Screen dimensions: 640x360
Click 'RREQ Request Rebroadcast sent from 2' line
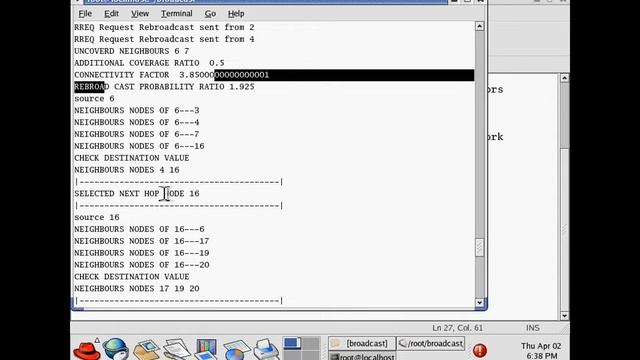pos(164,27)
